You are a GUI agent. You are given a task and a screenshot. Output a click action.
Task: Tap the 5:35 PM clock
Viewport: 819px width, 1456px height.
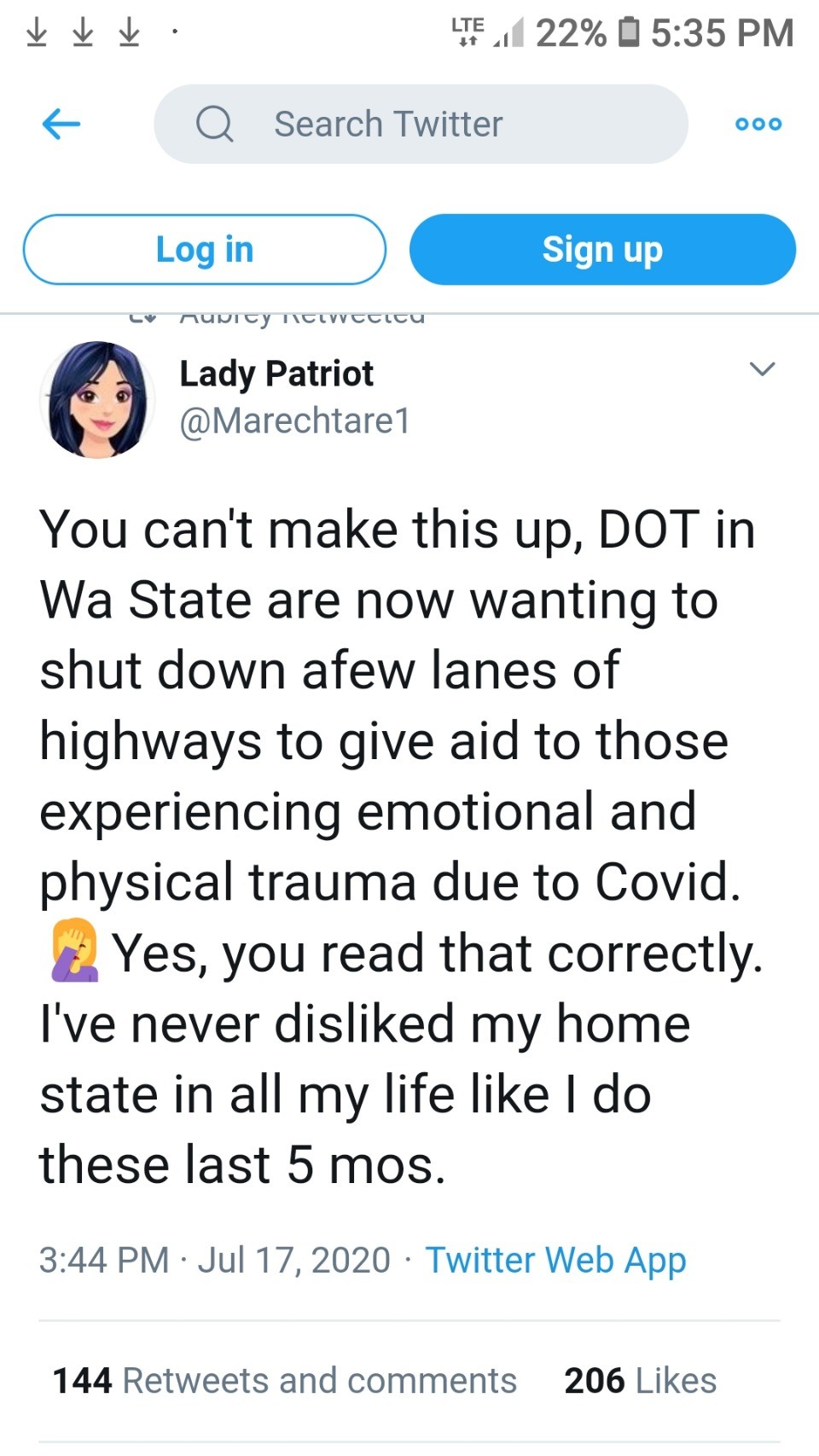coord(722,32)
